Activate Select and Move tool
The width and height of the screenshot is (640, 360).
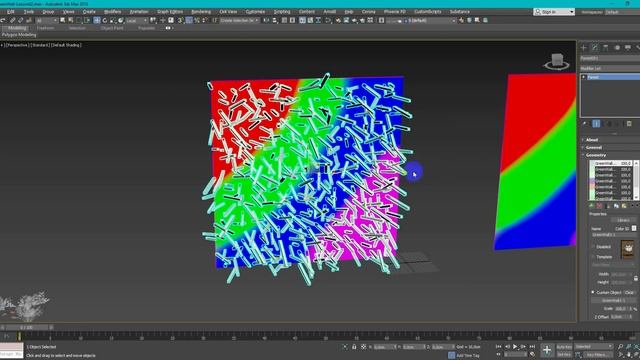pos(97,20)
